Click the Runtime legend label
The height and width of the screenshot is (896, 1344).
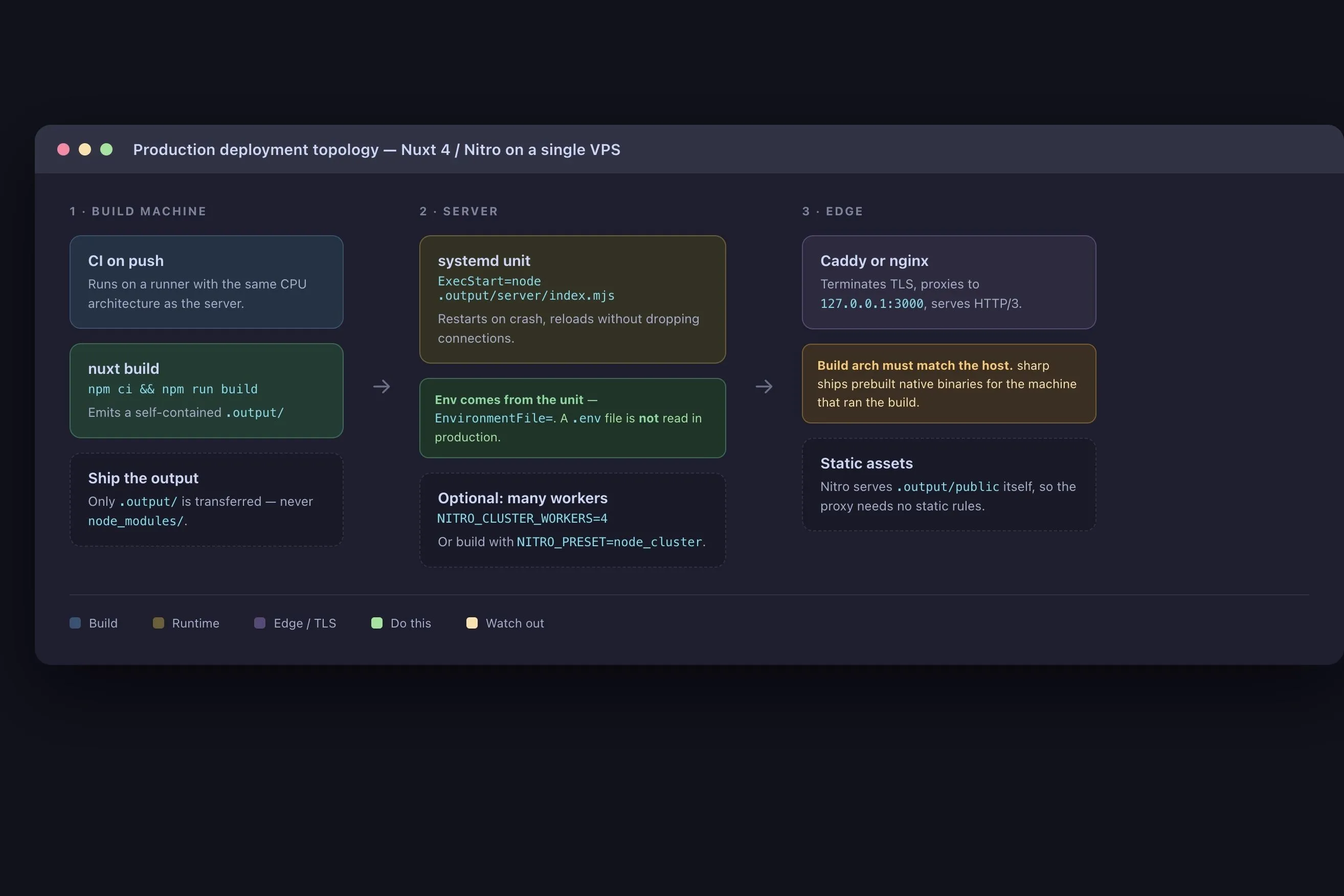tap(195, 623)
